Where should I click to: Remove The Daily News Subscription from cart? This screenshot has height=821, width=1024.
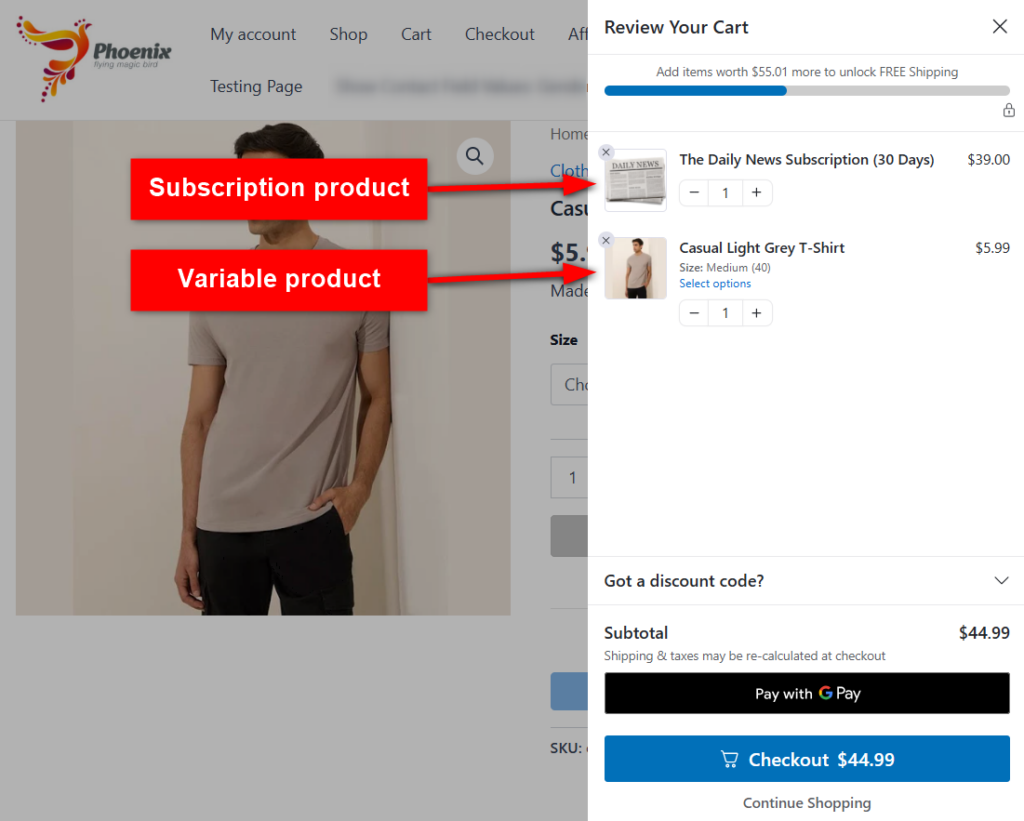606,152
